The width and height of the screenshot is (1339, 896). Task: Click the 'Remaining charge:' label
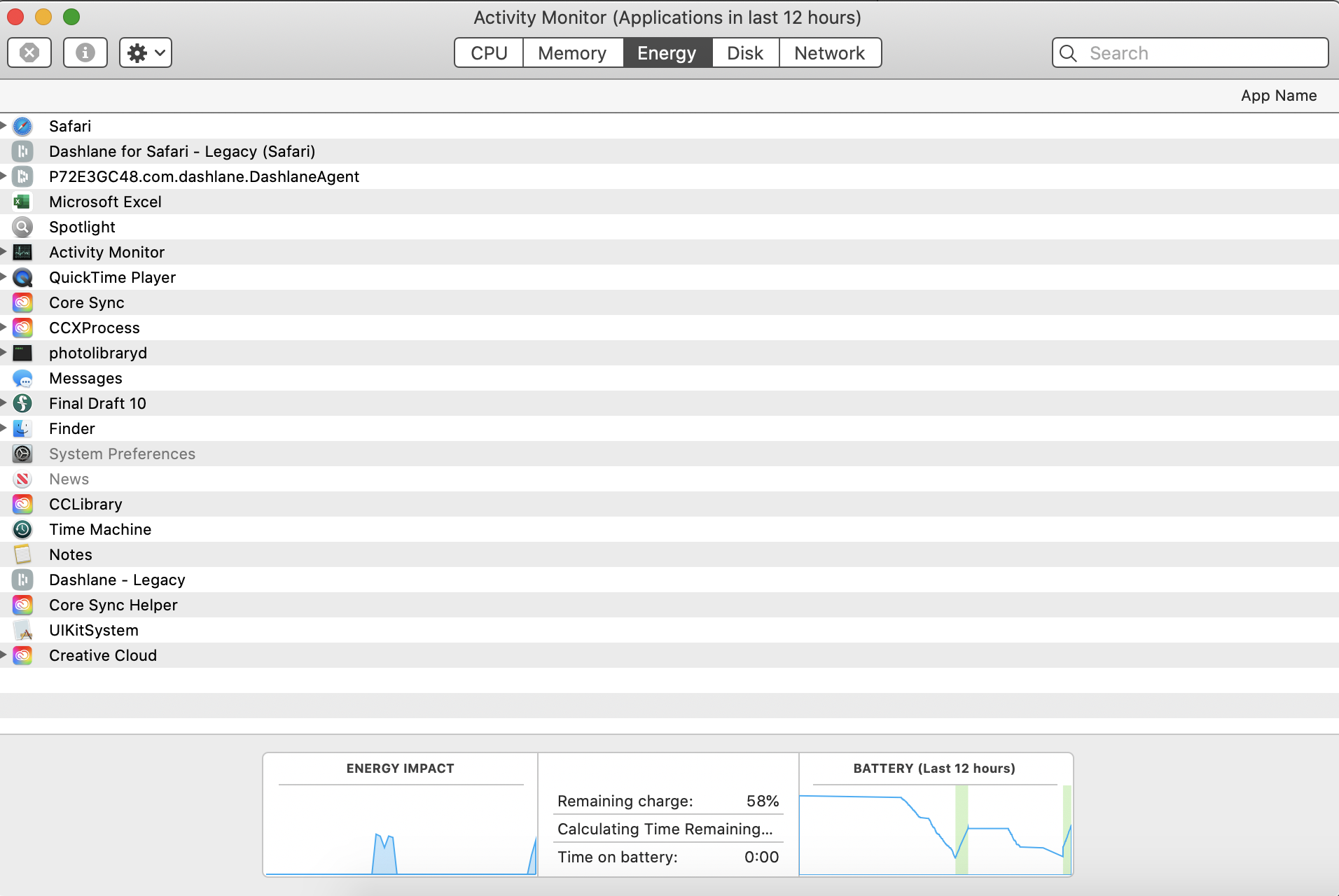tap(625, 801)
